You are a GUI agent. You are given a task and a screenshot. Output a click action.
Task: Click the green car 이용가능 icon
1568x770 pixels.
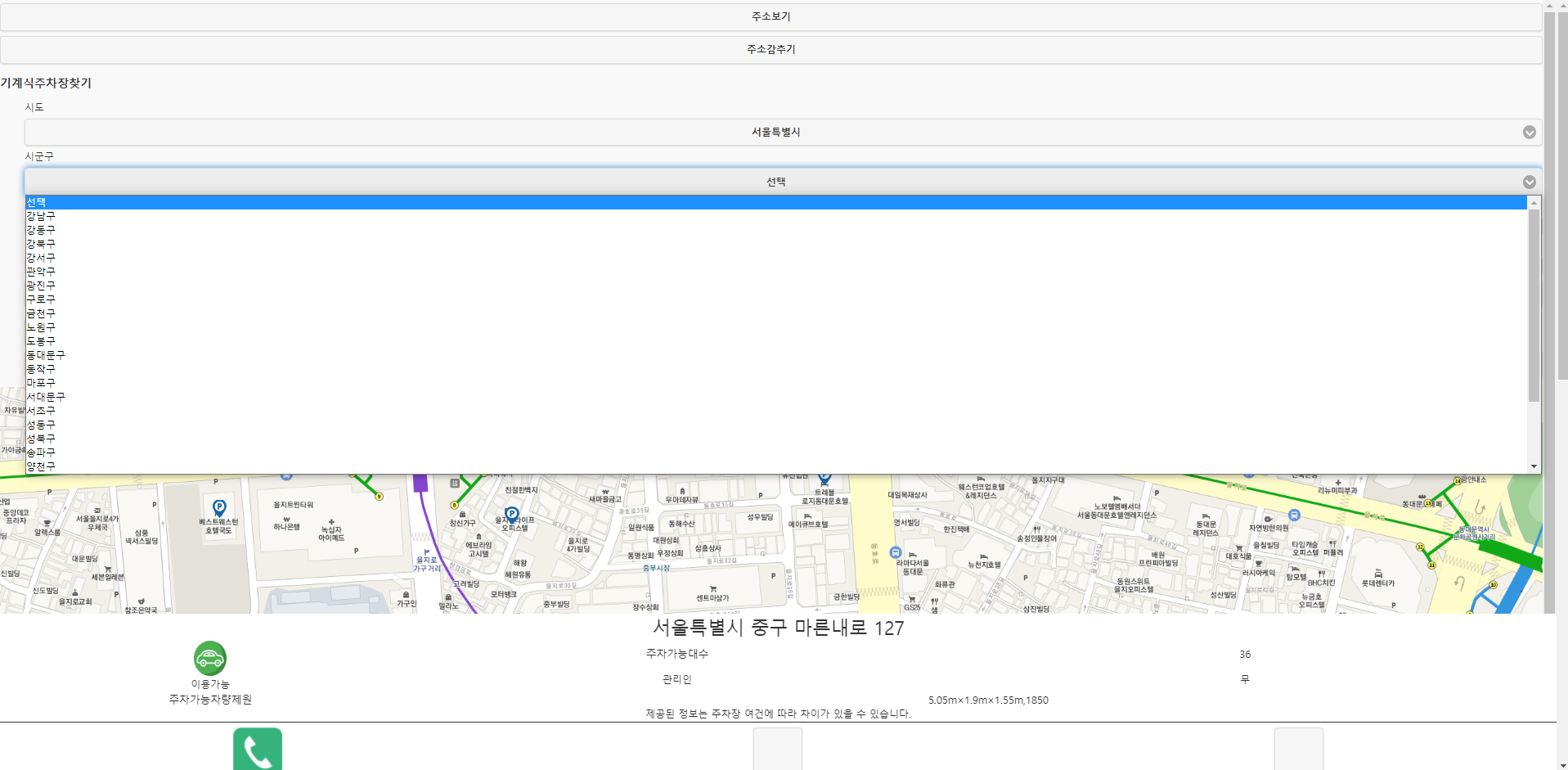210,658
